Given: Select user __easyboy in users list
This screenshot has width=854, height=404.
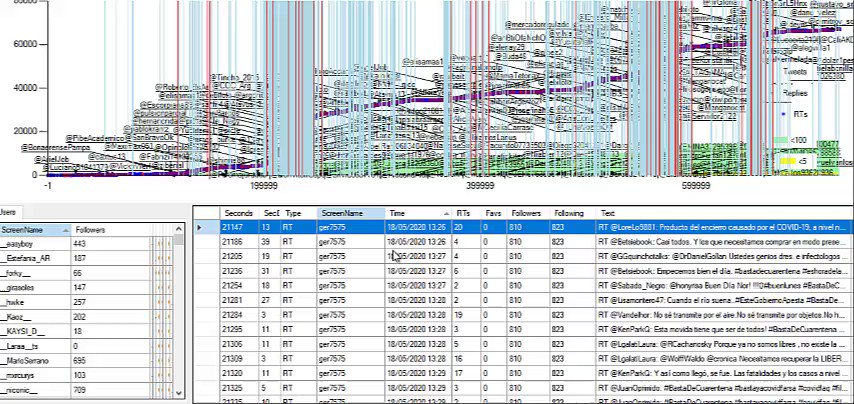Looking at the screenshot, I should point(35,243).
